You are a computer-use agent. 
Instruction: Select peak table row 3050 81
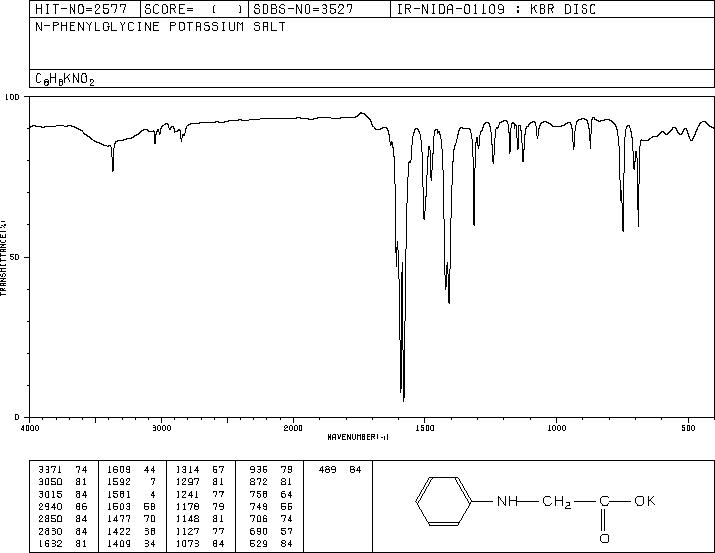(x=62, y=482)
